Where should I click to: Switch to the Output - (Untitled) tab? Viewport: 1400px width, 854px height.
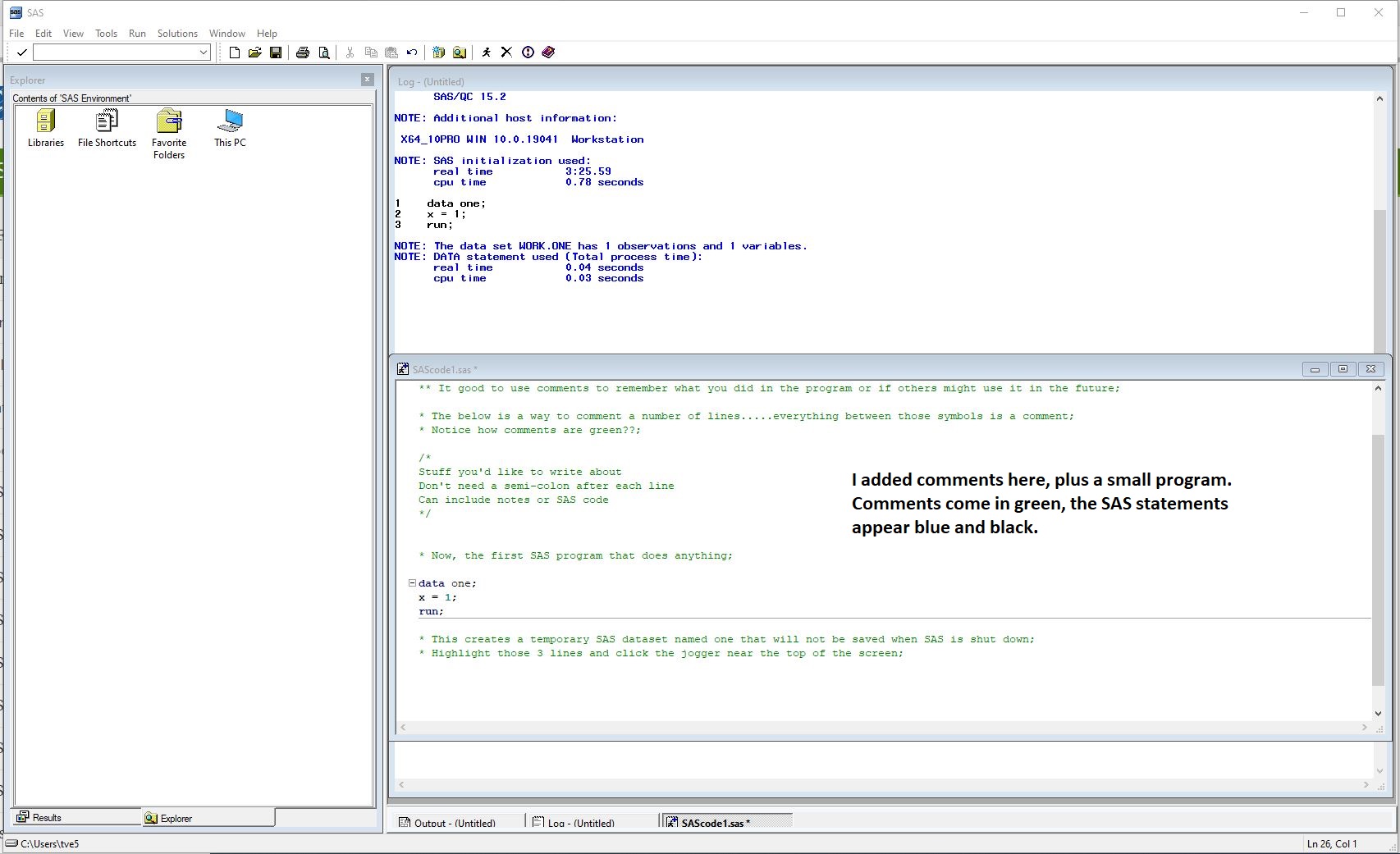(x=455, y=823)
